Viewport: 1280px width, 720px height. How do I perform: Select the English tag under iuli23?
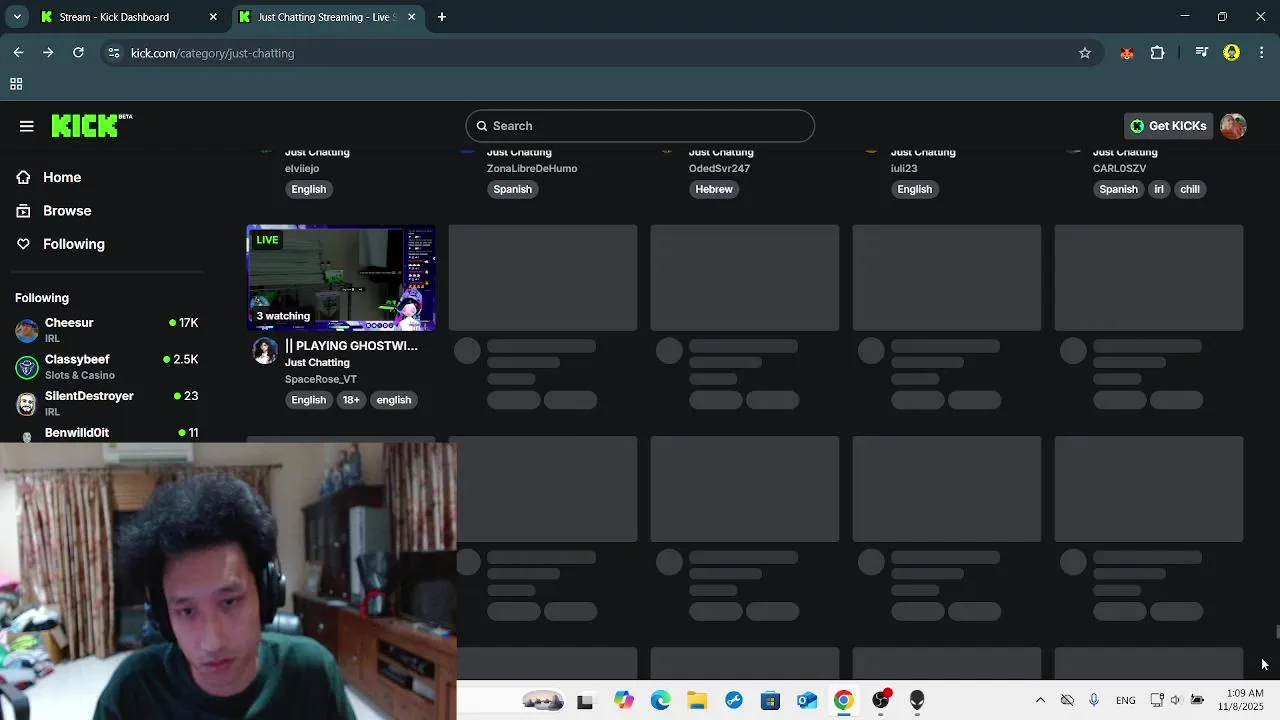click(914, 189)
